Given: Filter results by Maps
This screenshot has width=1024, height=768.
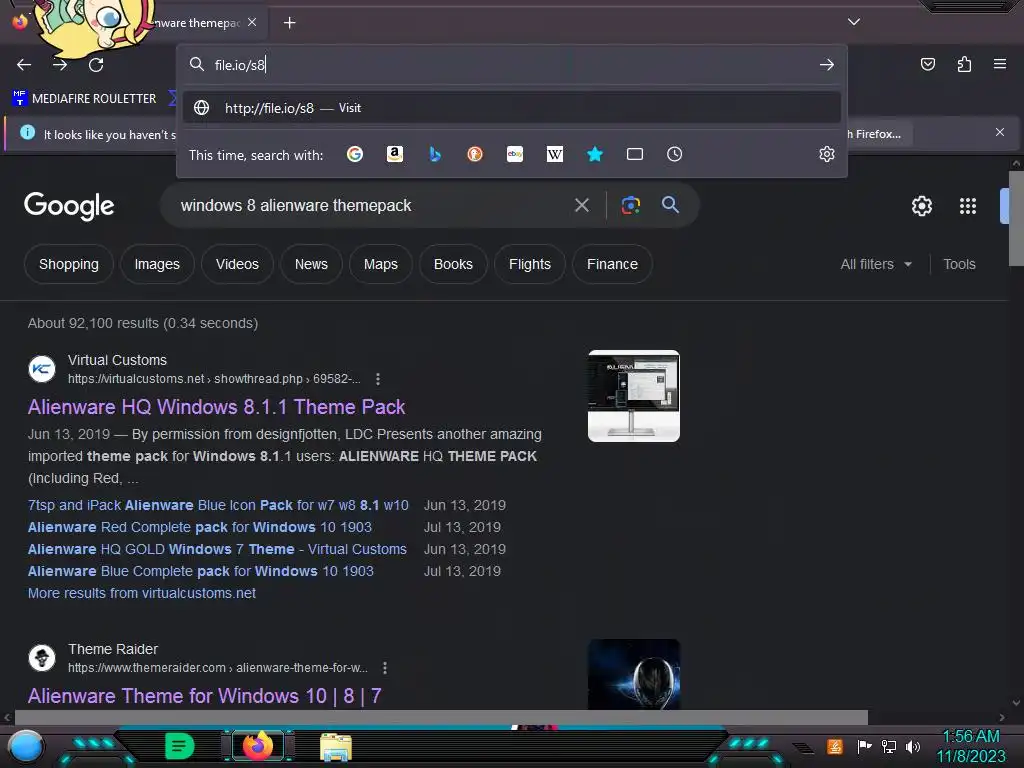Looking at the screenshot, I should pos(381,264).
